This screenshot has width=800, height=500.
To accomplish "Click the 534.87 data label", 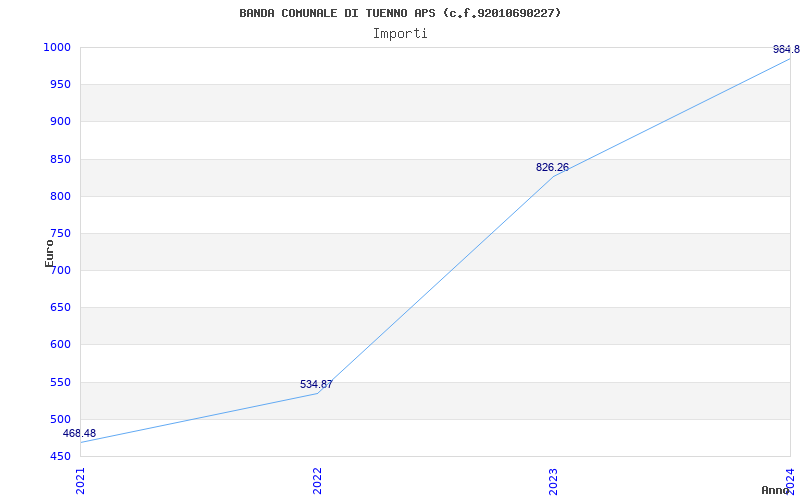I will [316, 385].
